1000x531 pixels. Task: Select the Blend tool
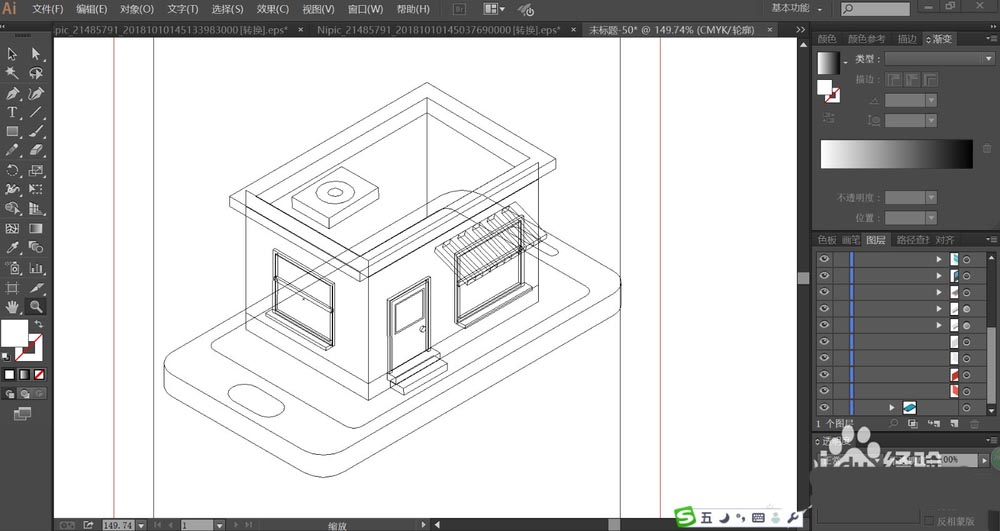36,247
